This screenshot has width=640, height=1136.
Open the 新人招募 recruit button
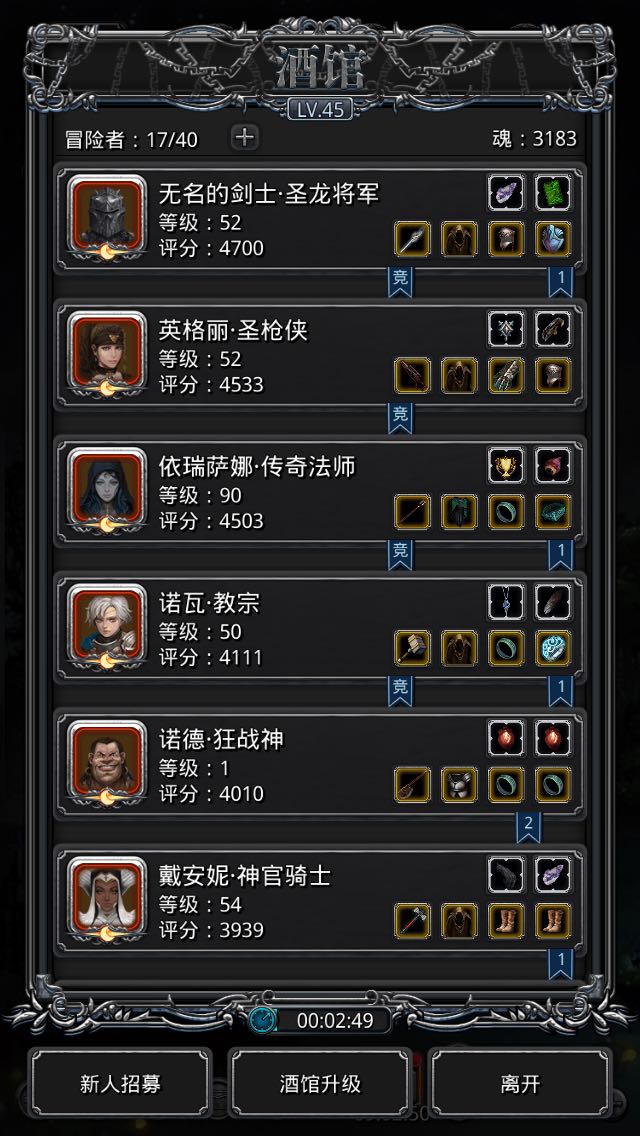[x=120, y=1085]
